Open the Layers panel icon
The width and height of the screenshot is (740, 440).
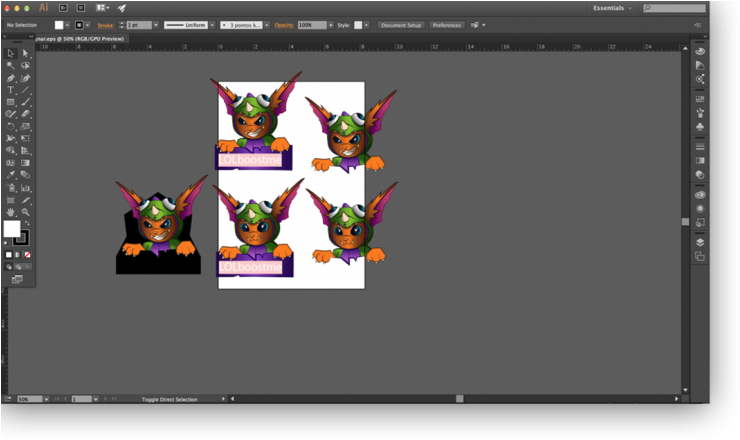pos(700,241)
